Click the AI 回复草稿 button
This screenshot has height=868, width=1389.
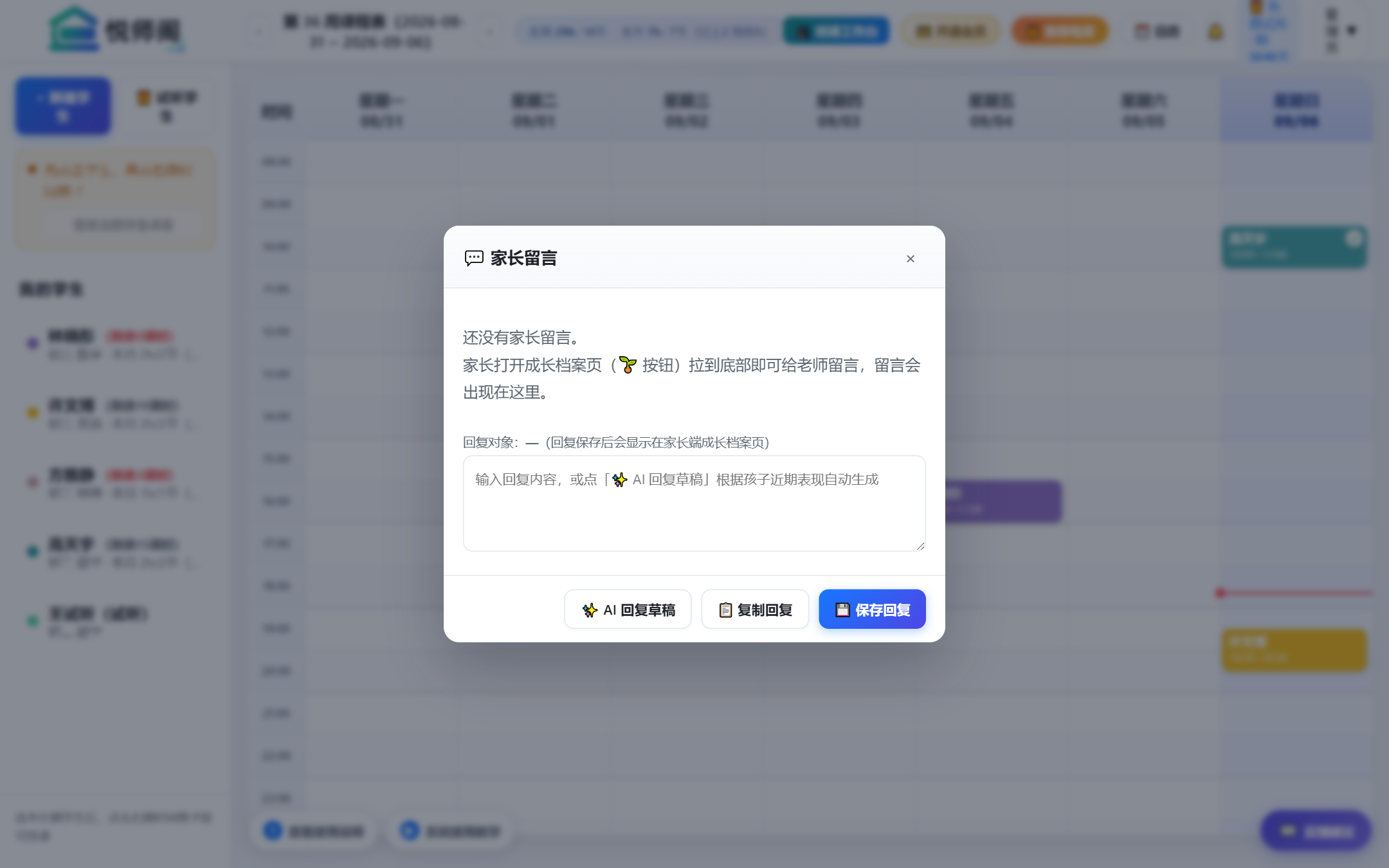pos(628,610)
